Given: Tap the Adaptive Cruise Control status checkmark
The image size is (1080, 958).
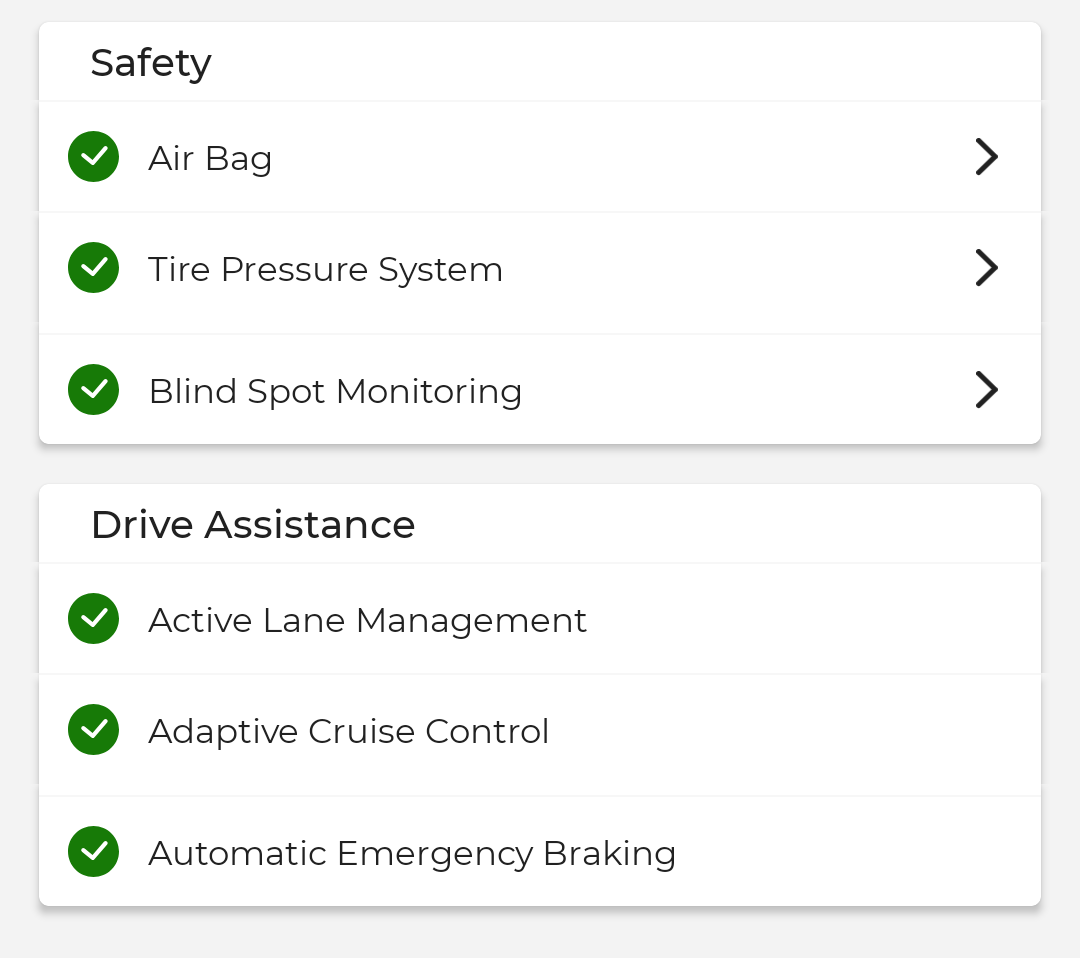Looking at the screenshot, I should click(x=94, y=730).
